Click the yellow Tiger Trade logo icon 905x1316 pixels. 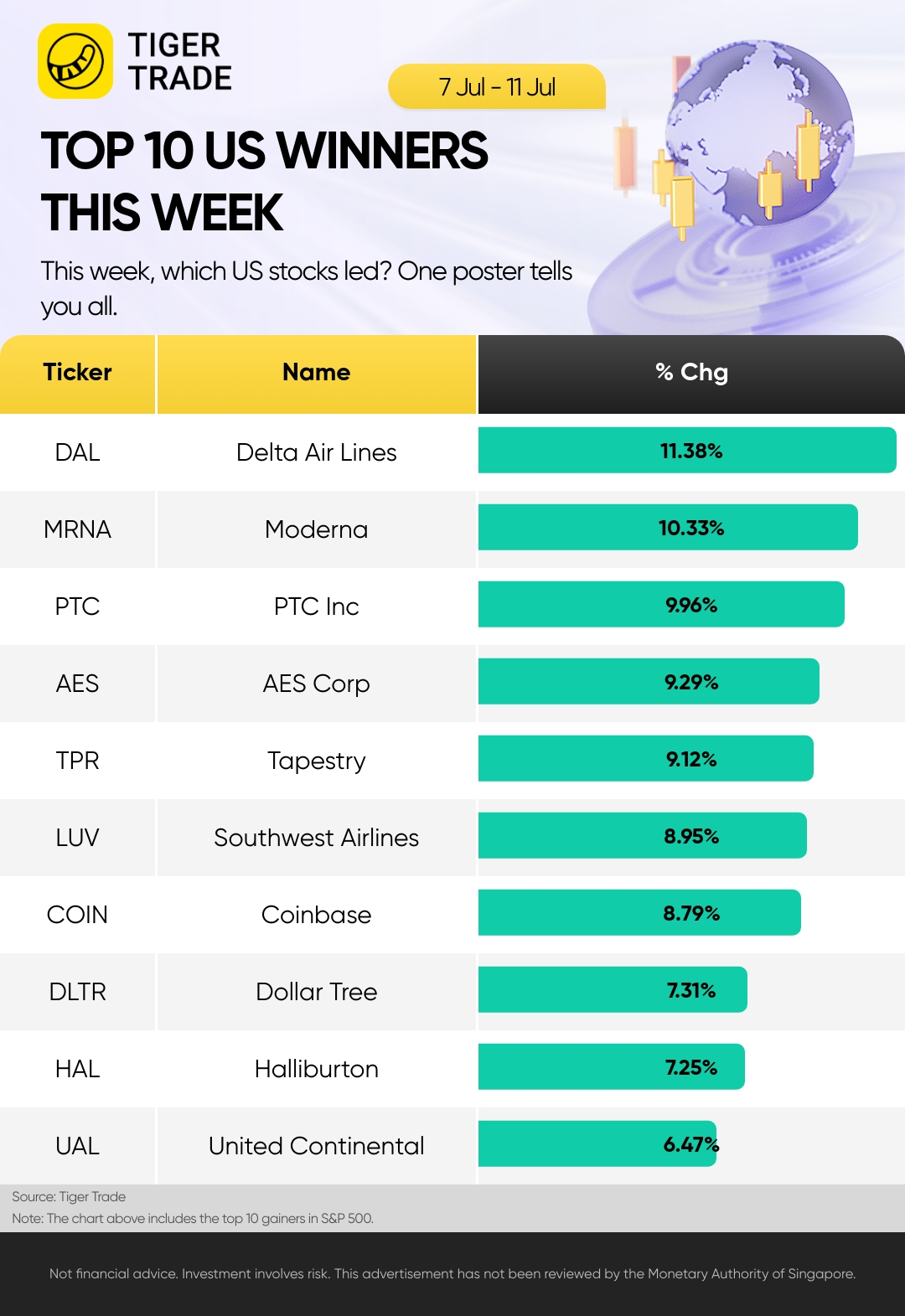pyautogui.click(x=75, y=61)
